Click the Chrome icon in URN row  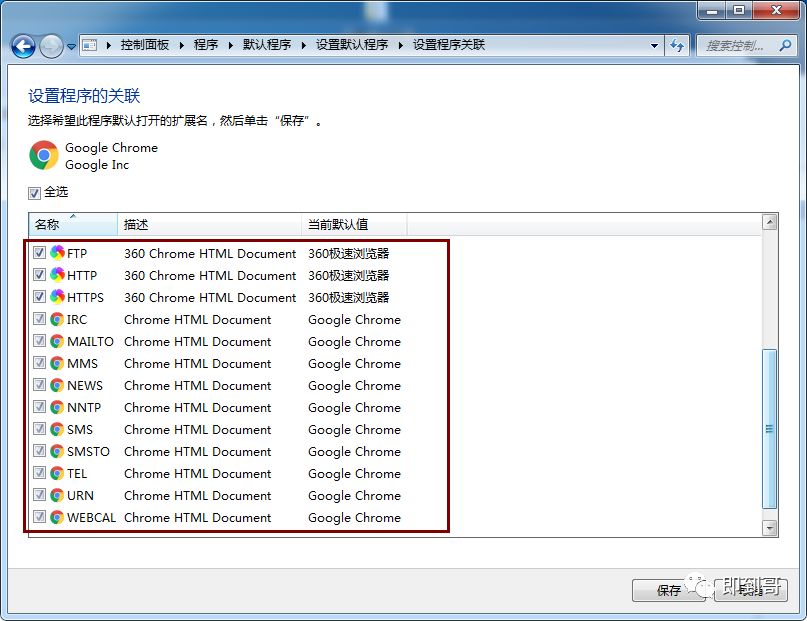[57, 495]
